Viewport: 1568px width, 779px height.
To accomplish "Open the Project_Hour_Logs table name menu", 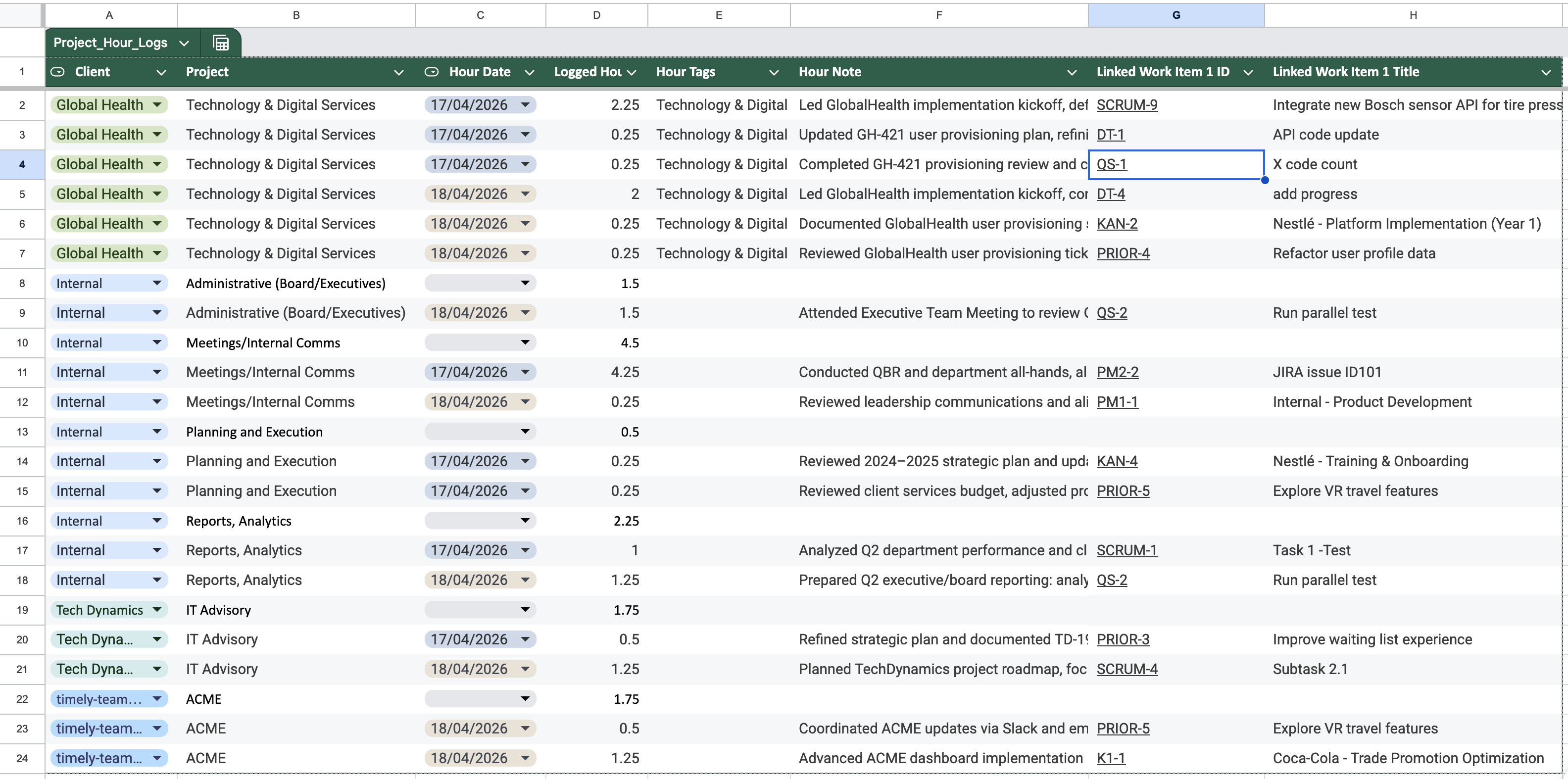I will [x=185, y=43].
